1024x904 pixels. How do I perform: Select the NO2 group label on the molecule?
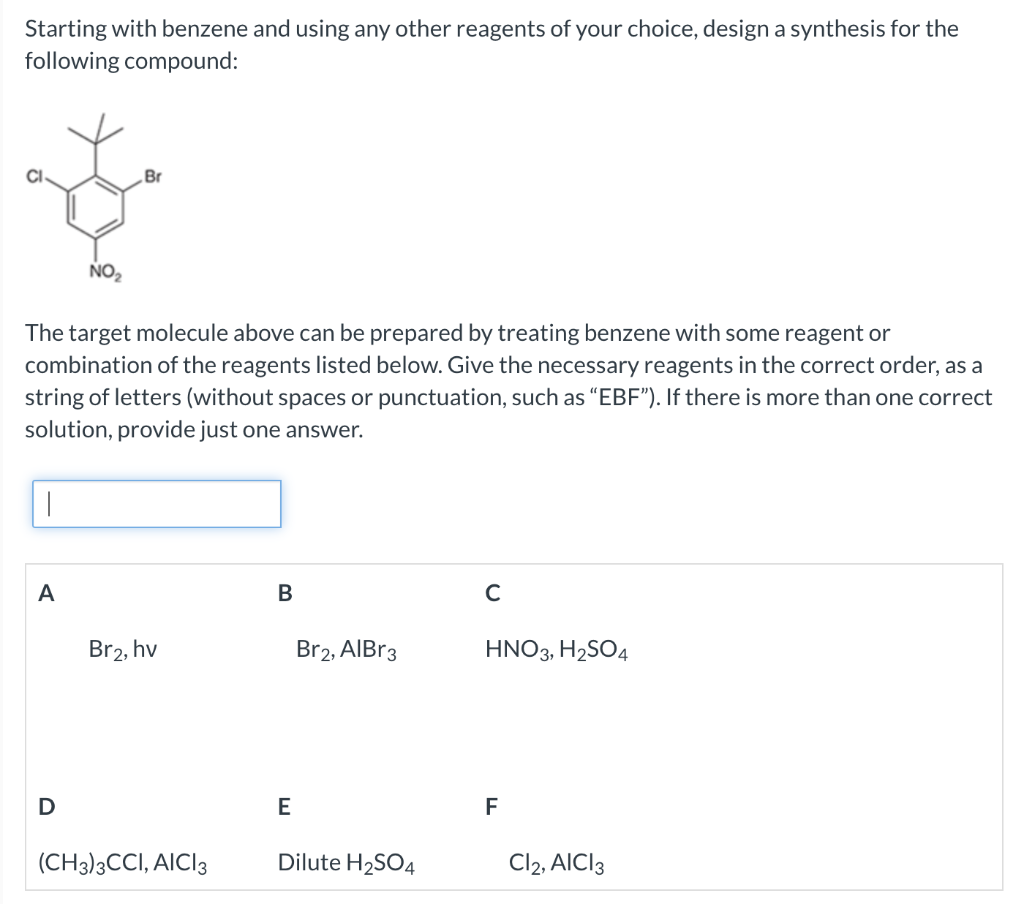click(x=103, y=271)
